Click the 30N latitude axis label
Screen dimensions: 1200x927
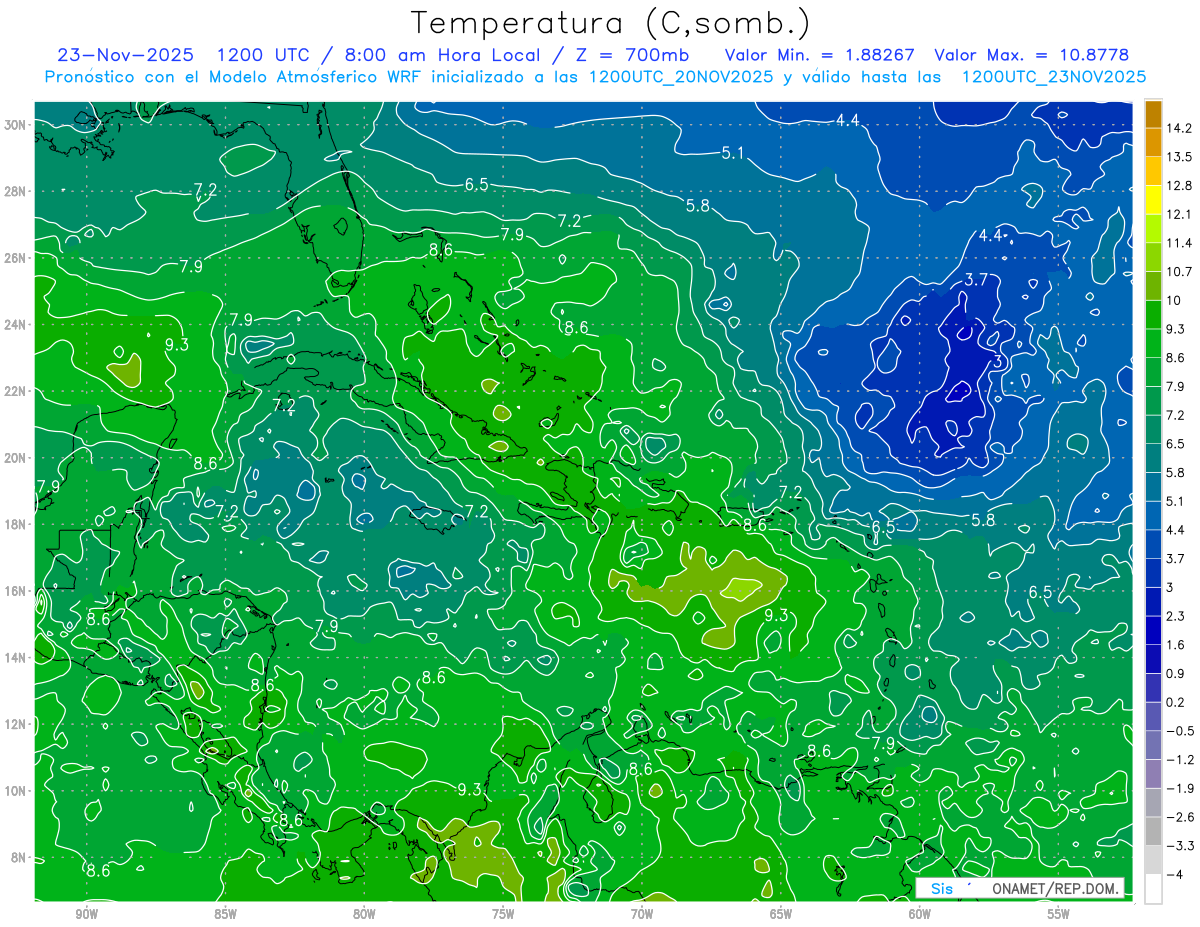click(16, 124)
